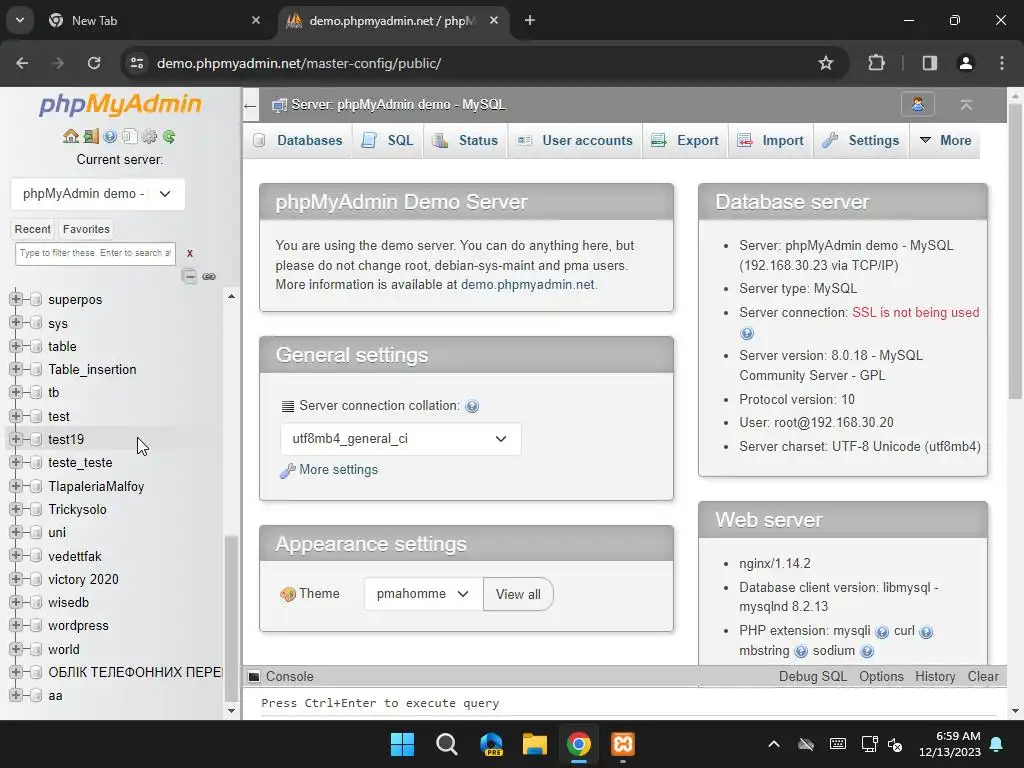Go to the Export tab

(685, 140)
